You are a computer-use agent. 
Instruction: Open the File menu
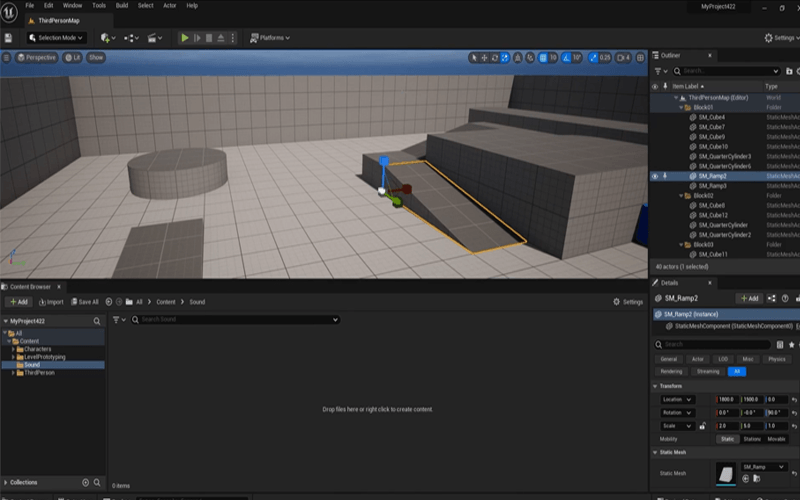pyautogui.click(x=30, y=6)
